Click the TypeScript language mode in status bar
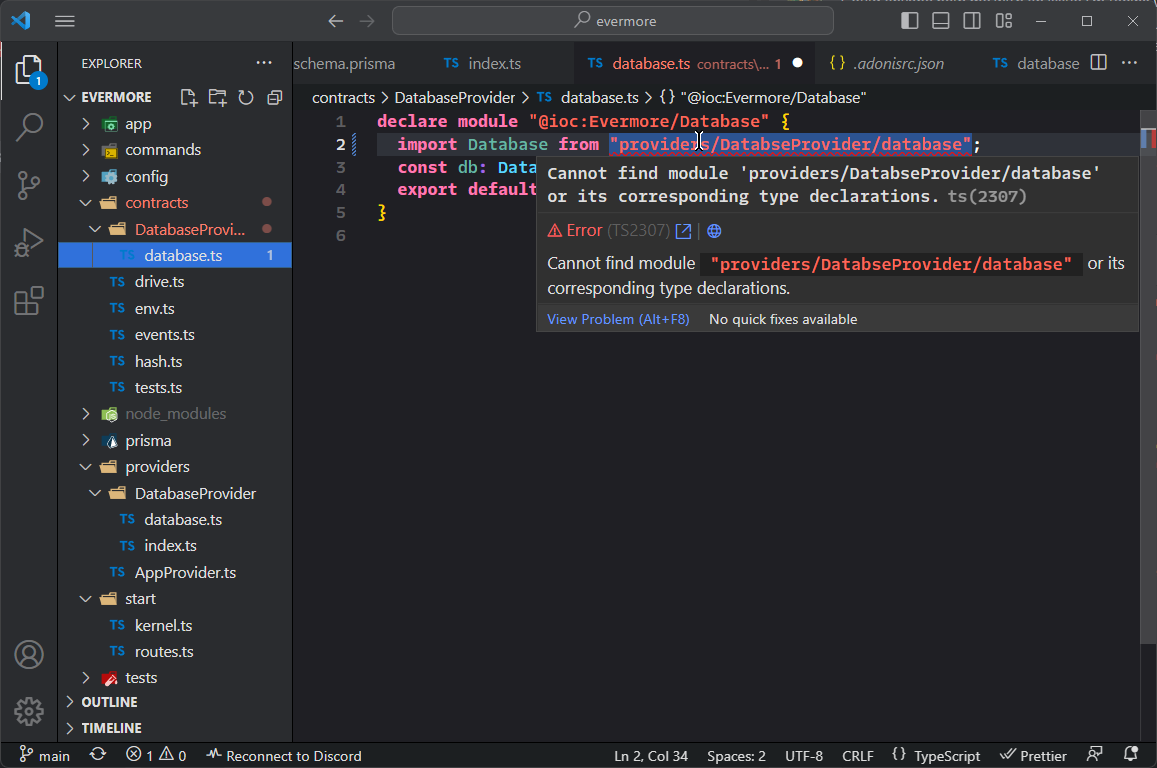1157x768 pixels. [x=945, y=756]
